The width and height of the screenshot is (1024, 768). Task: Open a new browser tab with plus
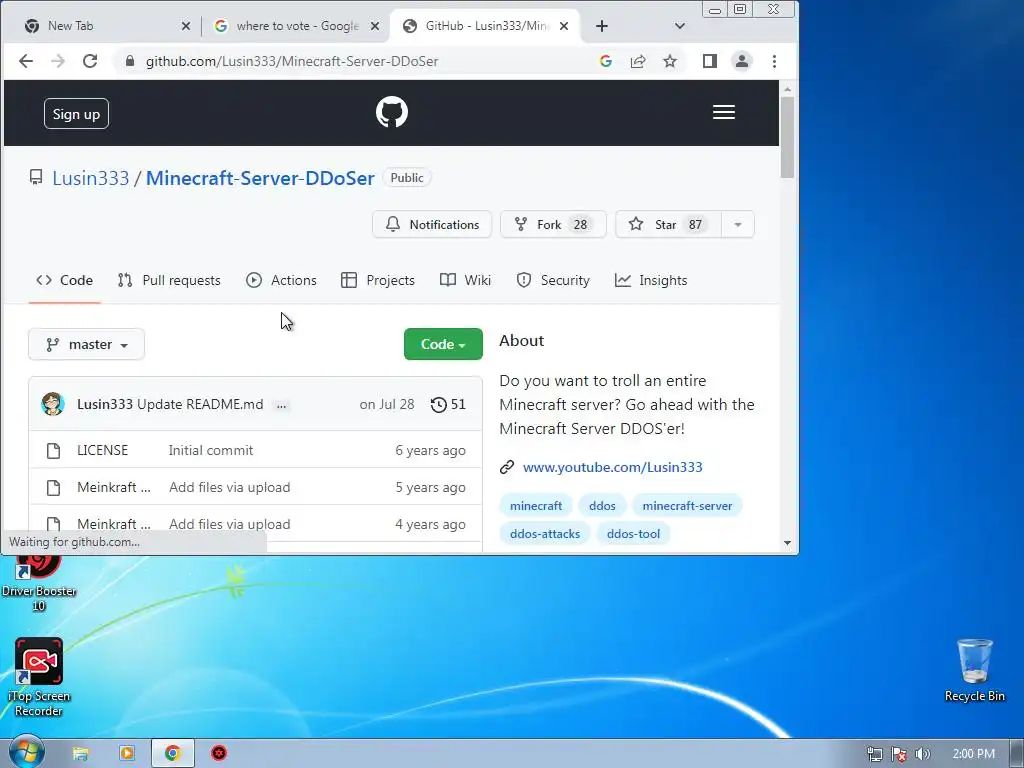[x=602, y=26]
